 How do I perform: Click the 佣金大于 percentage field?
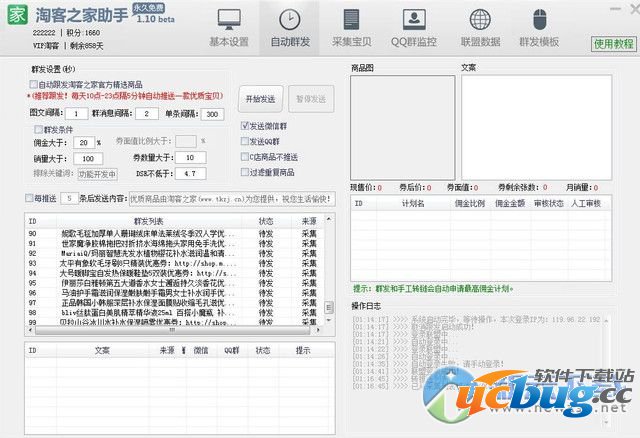point(87,143)
